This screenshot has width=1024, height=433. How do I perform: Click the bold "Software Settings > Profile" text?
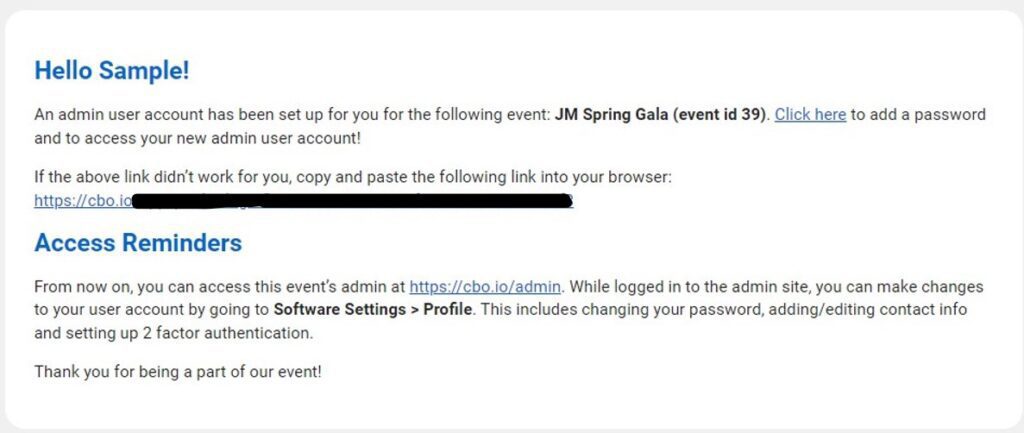pyautogui.click(x=374, y=310)
